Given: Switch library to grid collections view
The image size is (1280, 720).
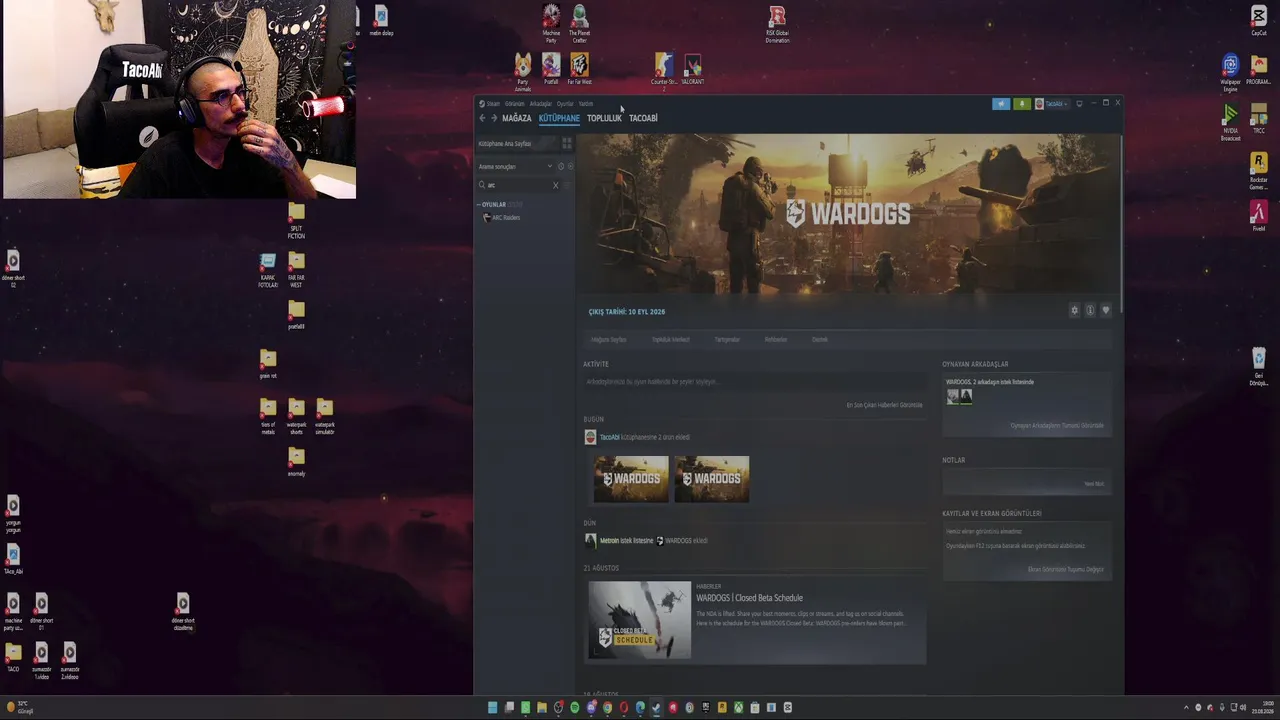Looking at the screenshot, I should point(567,143).
